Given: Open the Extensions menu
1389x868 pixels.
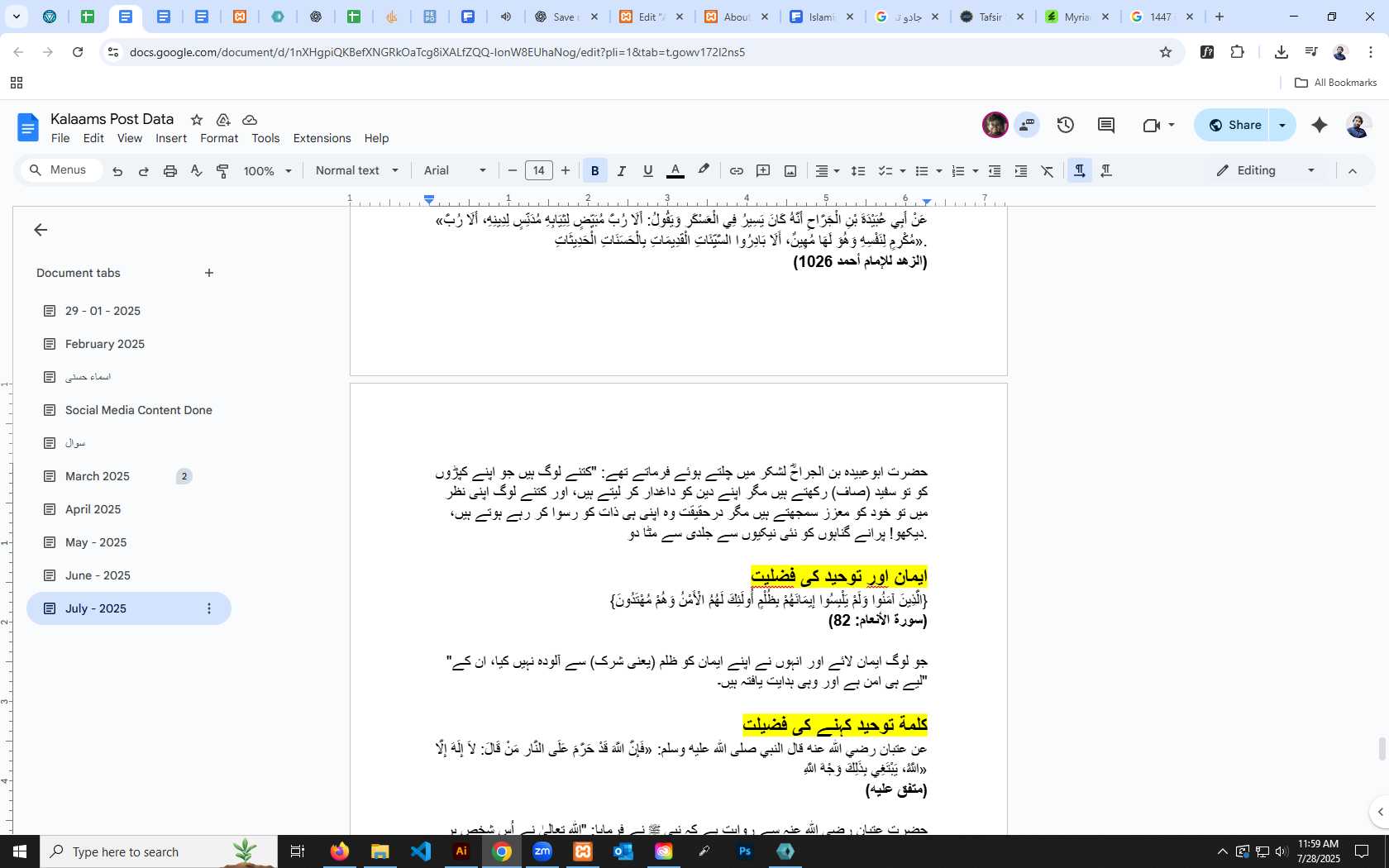Looking at the screenshot, I should click(x=322, y=138).
